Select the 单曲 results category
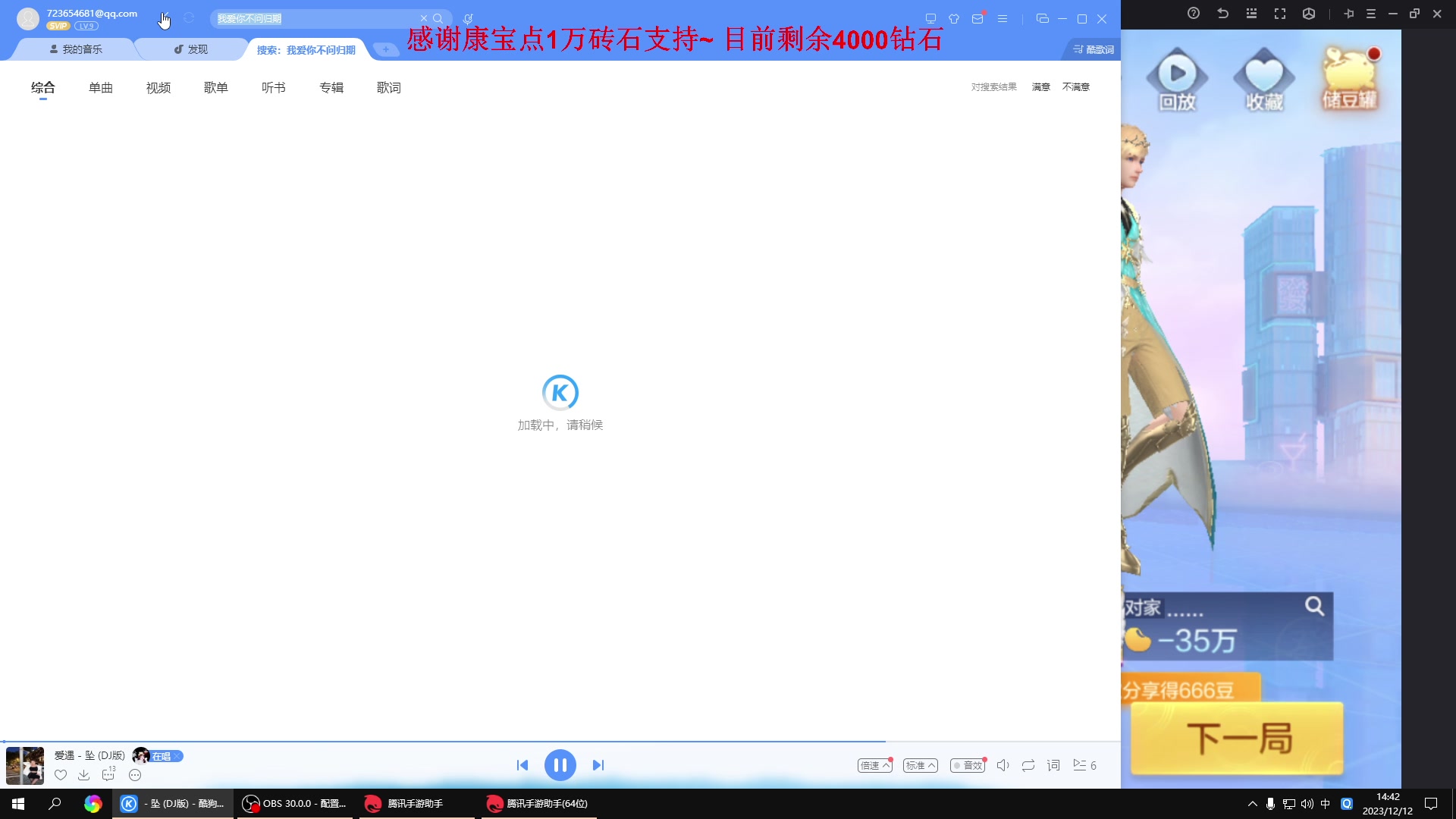 tap(101, 88)
